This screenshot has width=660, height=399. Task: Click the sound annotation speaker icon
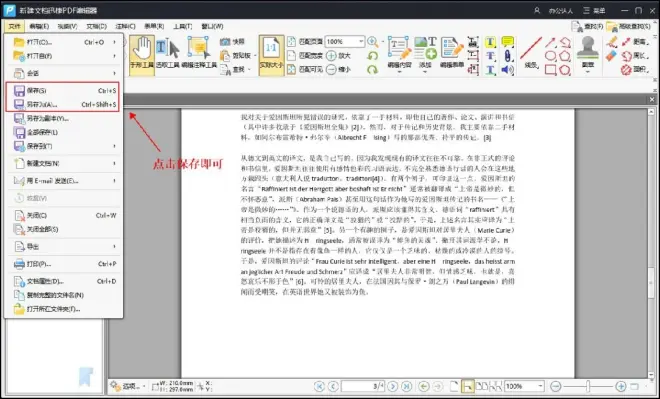coord(508,69)
